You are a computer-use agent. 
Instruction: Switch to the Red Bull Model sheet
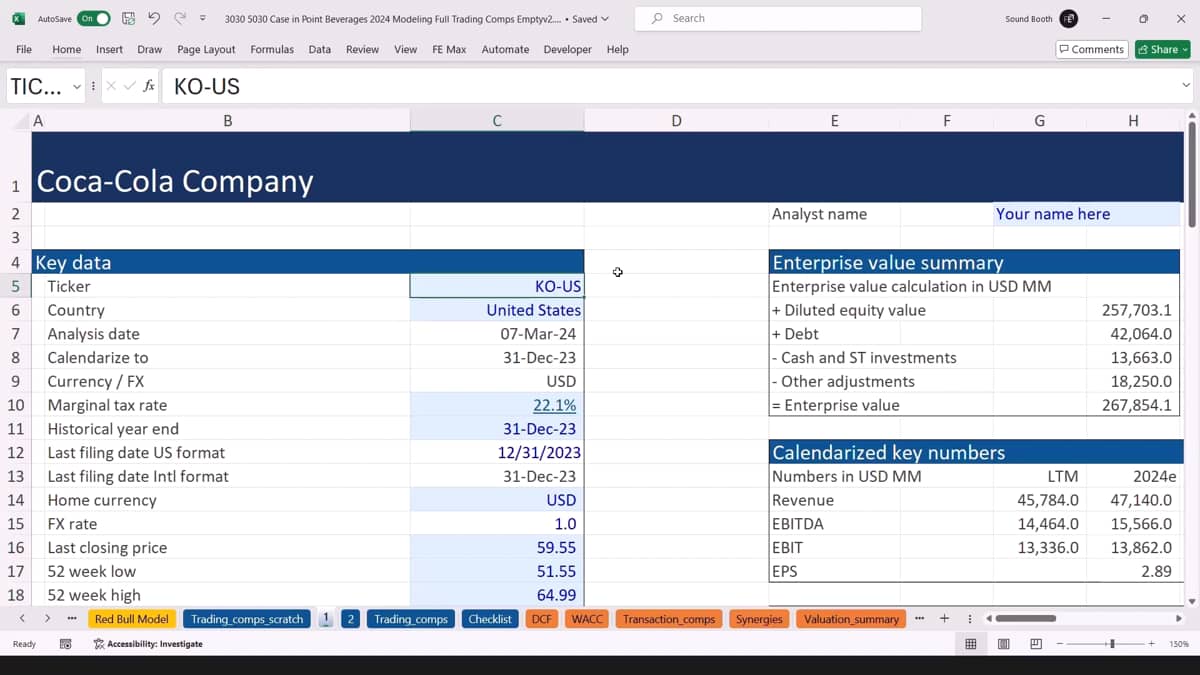[x=132, y=619]
